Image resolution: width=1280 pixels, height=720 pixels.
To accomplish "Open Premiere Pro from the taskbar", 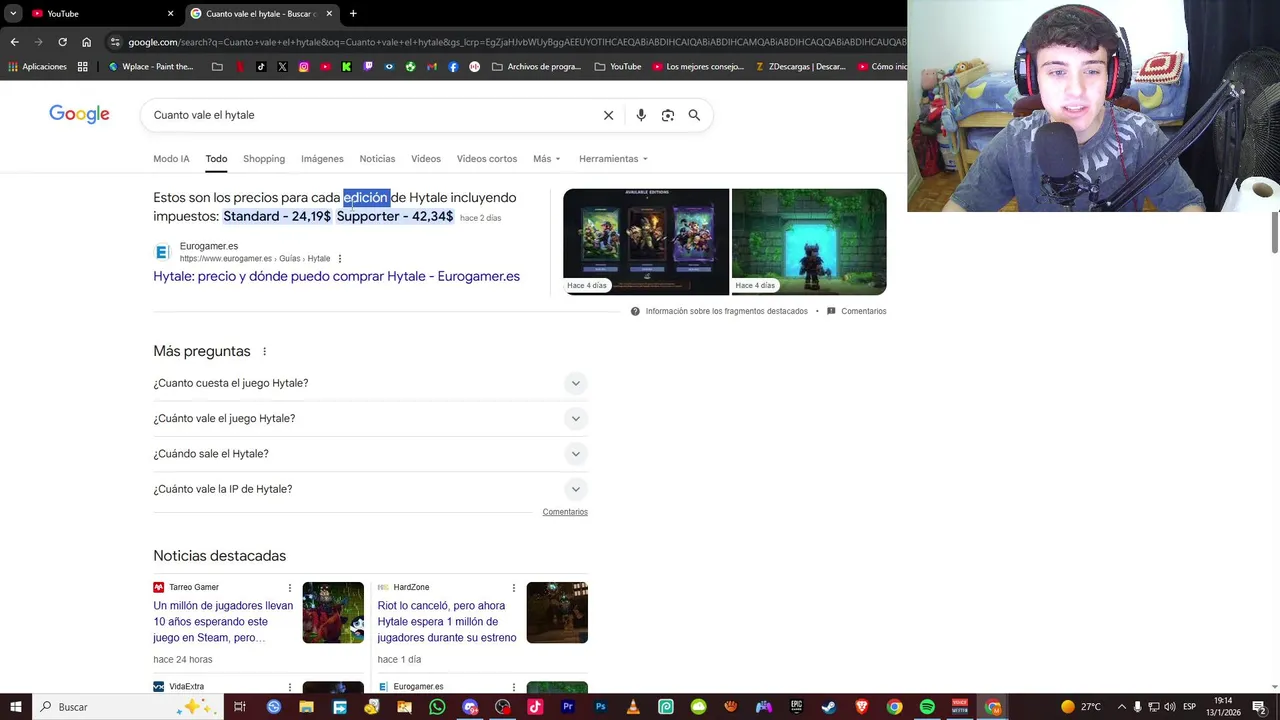I will coord(567,707).
